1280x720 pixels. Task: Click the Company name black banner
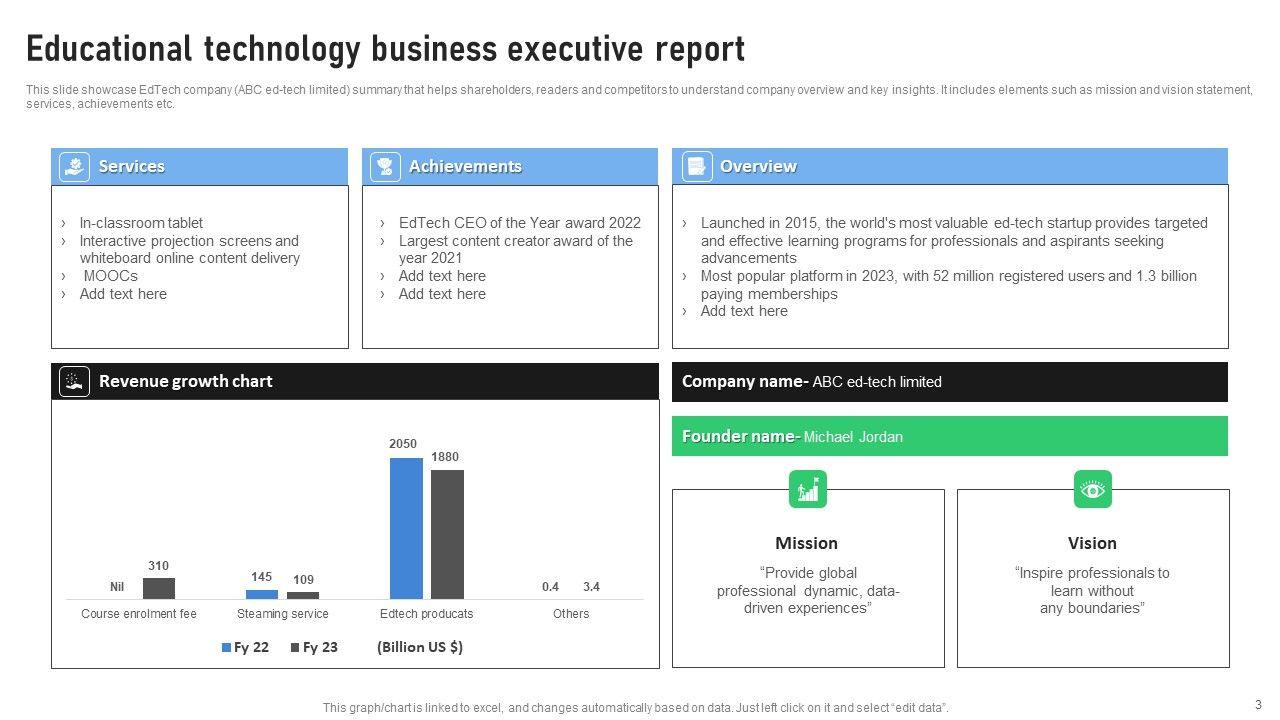tap(949, 382)
